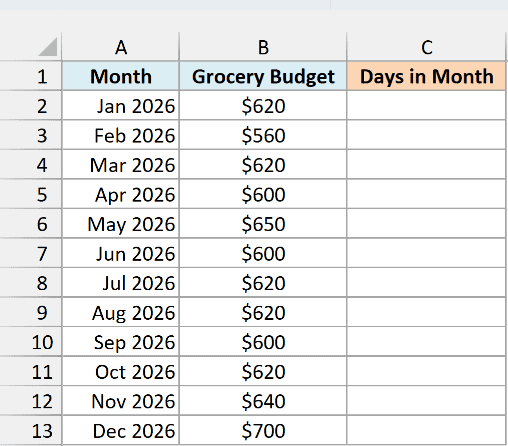The image size is (508, 446).
Task: Select empty Days in Month cell for Apr 2026
Action: click(426, 194)
